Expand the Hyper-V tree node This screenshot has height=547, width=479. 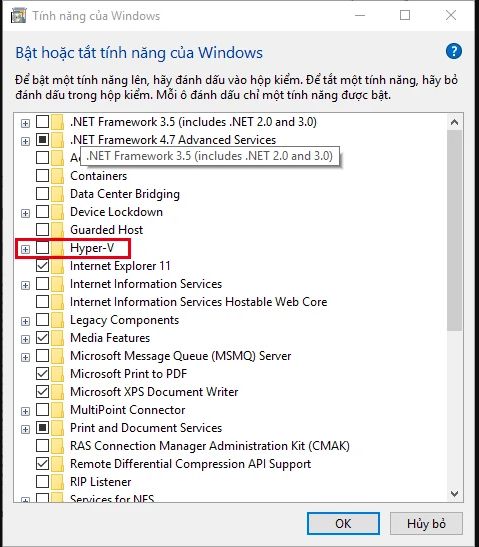pos(25,249)
